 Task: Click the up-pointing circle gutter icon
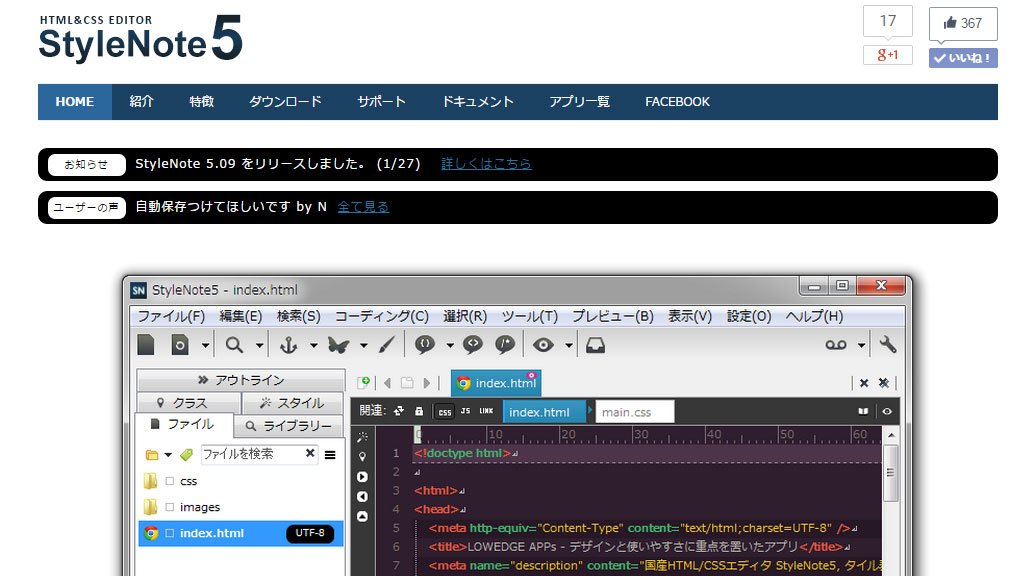pyautogui.click(x=362, y=517)
